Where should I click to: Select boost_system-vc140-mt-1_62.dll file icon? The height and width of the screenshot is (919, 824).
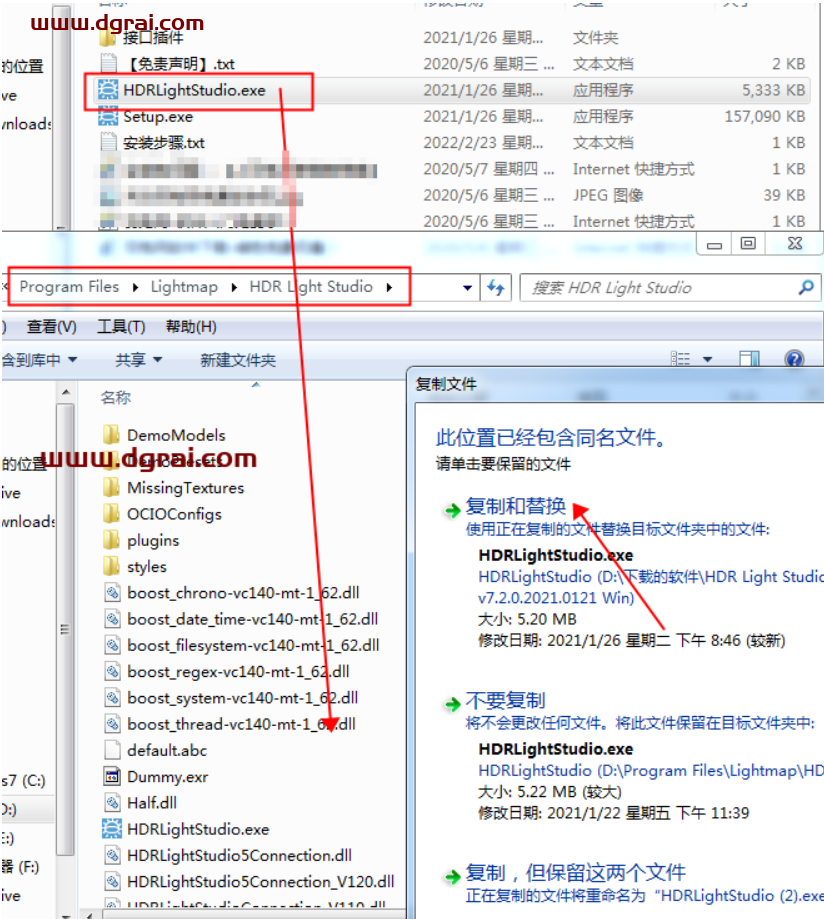point(112,697)
